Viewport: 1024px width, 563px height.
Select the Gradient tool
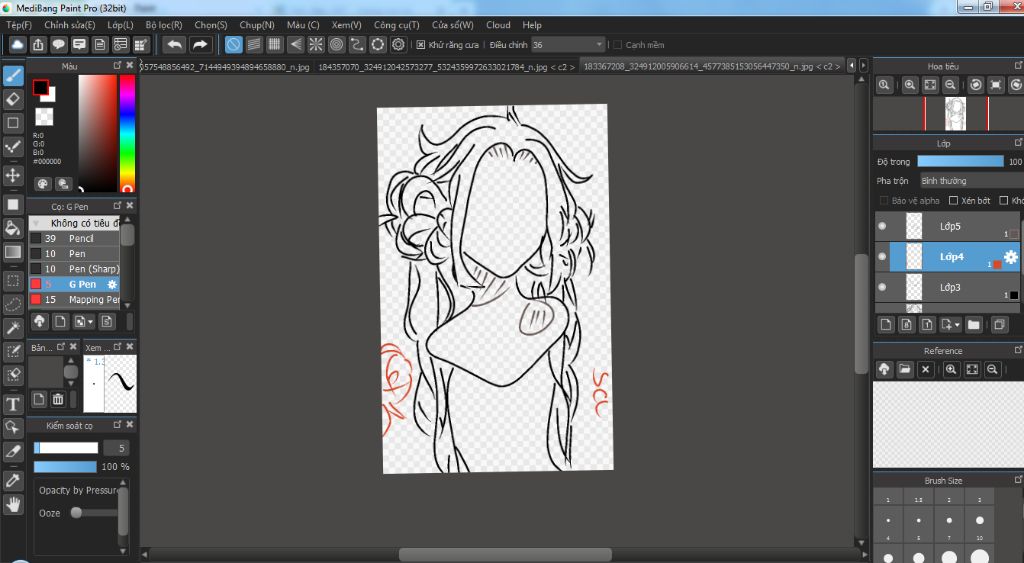pos(13,252)
